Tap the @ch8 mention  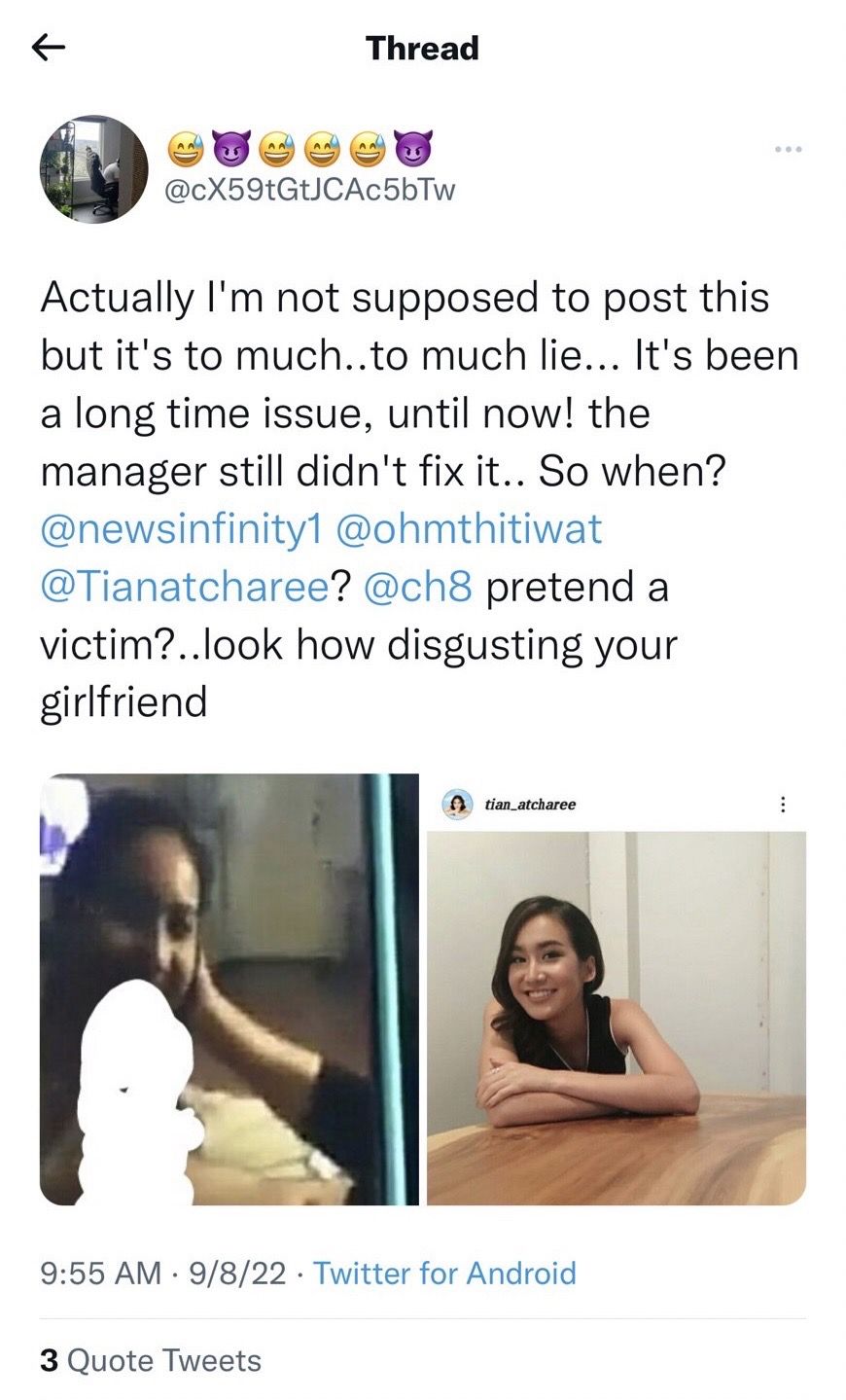point(417,588)
